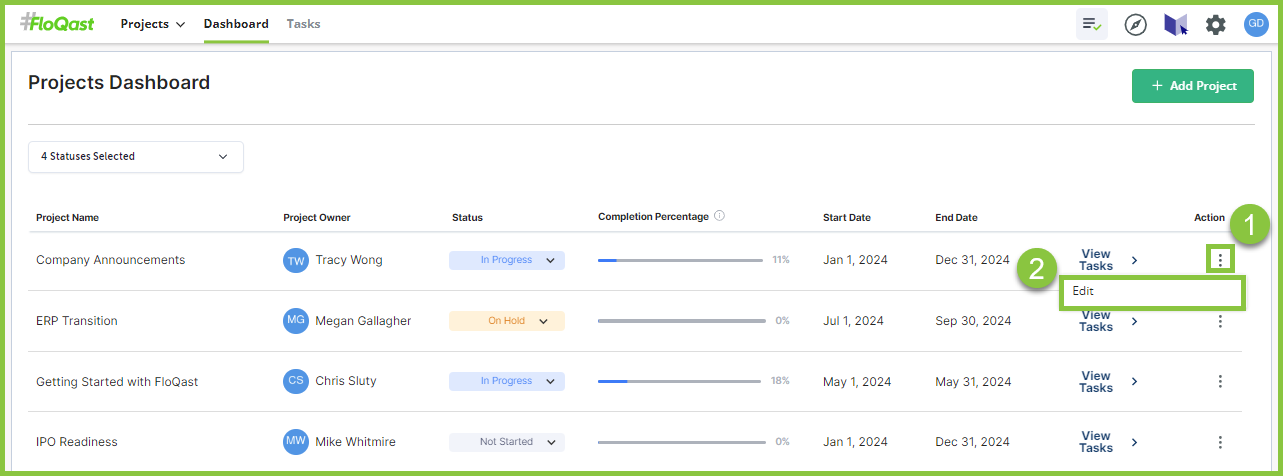Image resolution: width=1283 pixels, height=476 pixels.
Task: Expand the 4 Statuses Selected filter dropdown
Action: pos(135,156)
